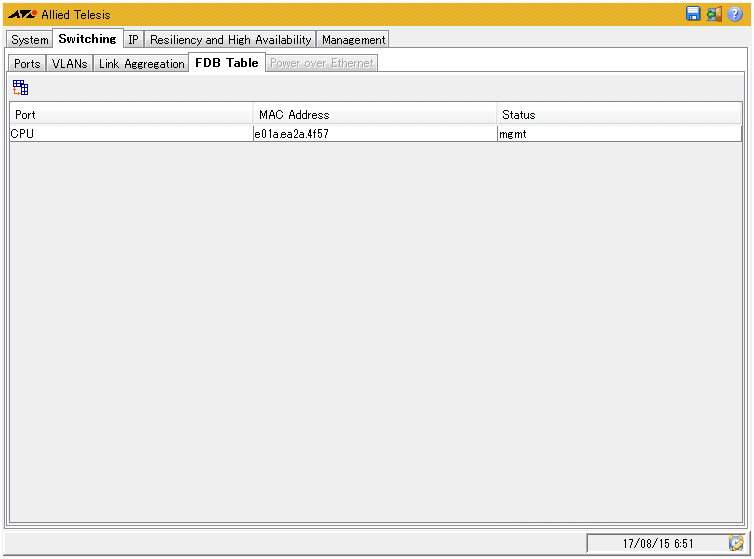Switch to the System tab
This screenshot has width=754, height=559.
(30, 39)
